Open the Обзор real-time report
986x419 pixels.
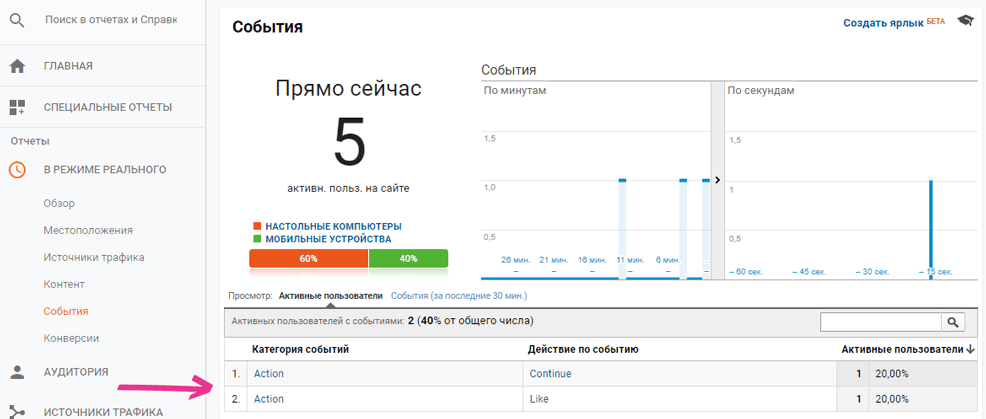pyautogui.click(x=59, y=203)
